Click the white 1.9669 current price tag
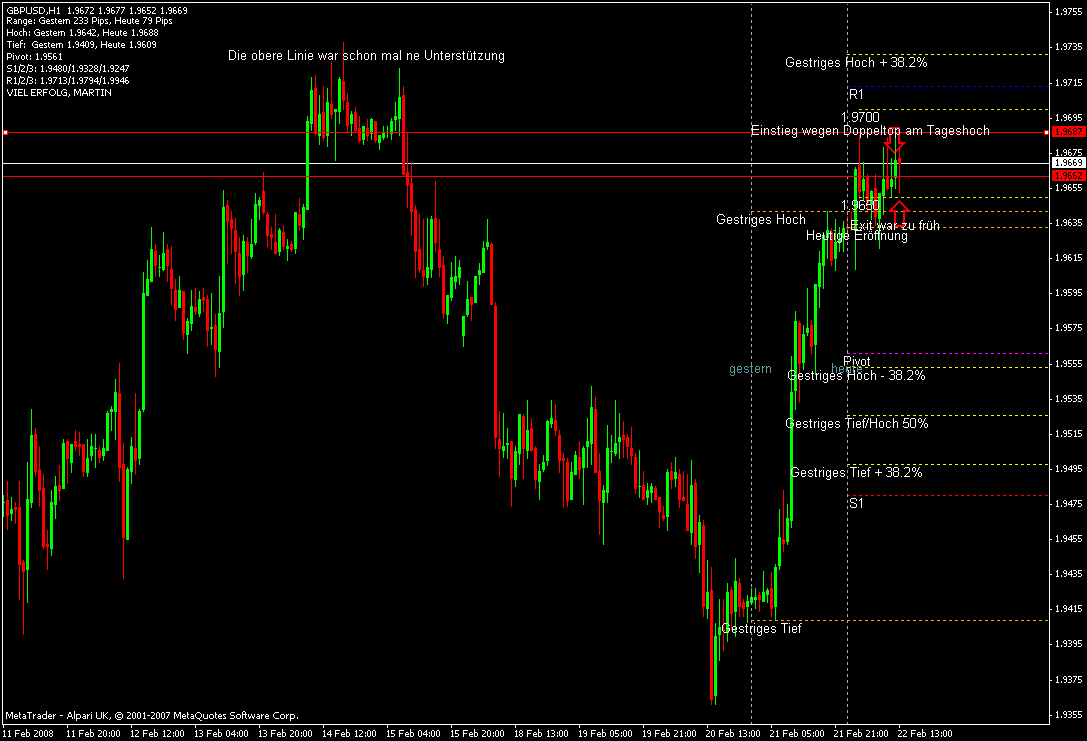Screen dimensions: 1087x741 pos(1068,163)
